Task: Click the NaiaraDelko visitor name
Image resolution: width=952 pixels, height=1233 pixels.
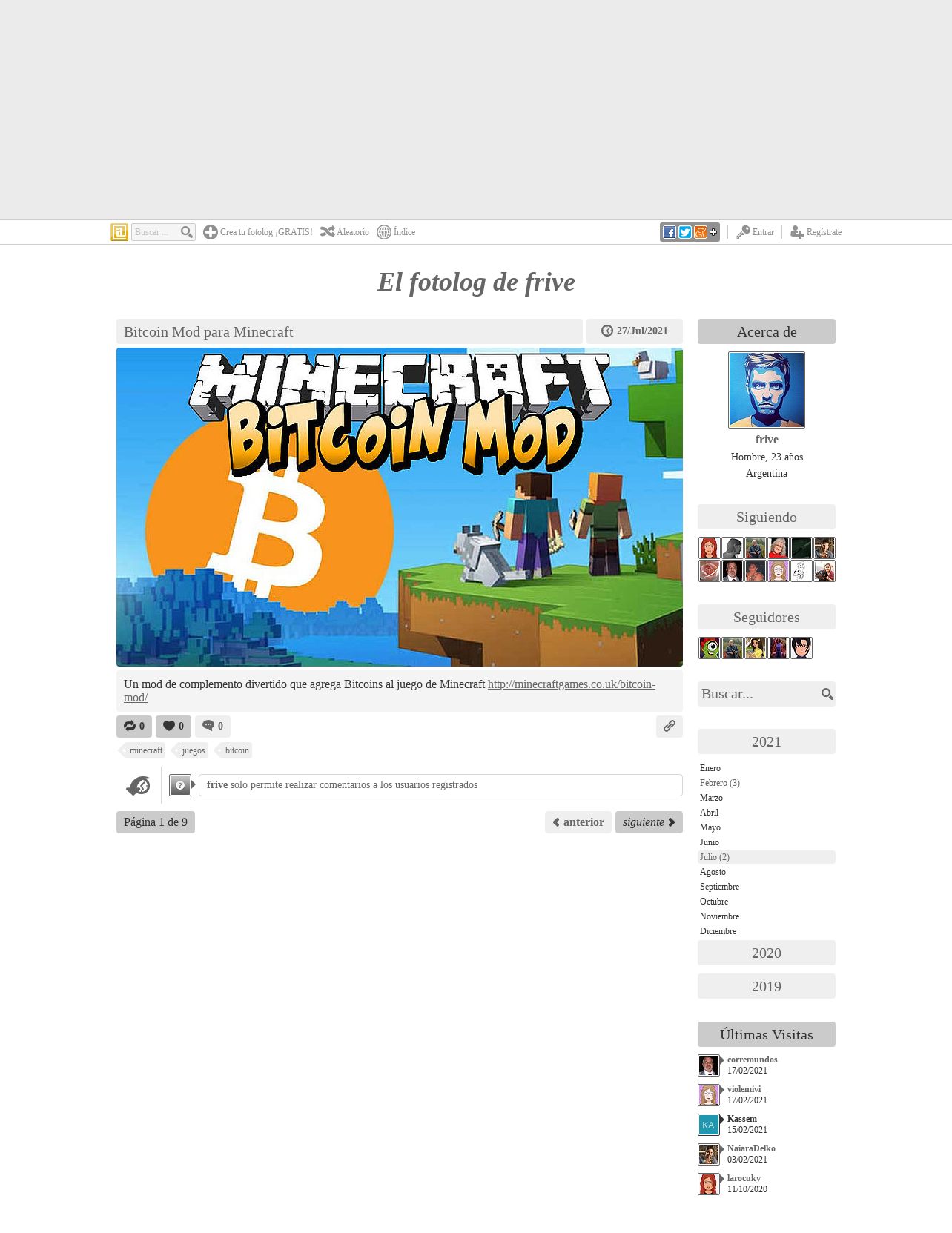Action: [751, 1148]
